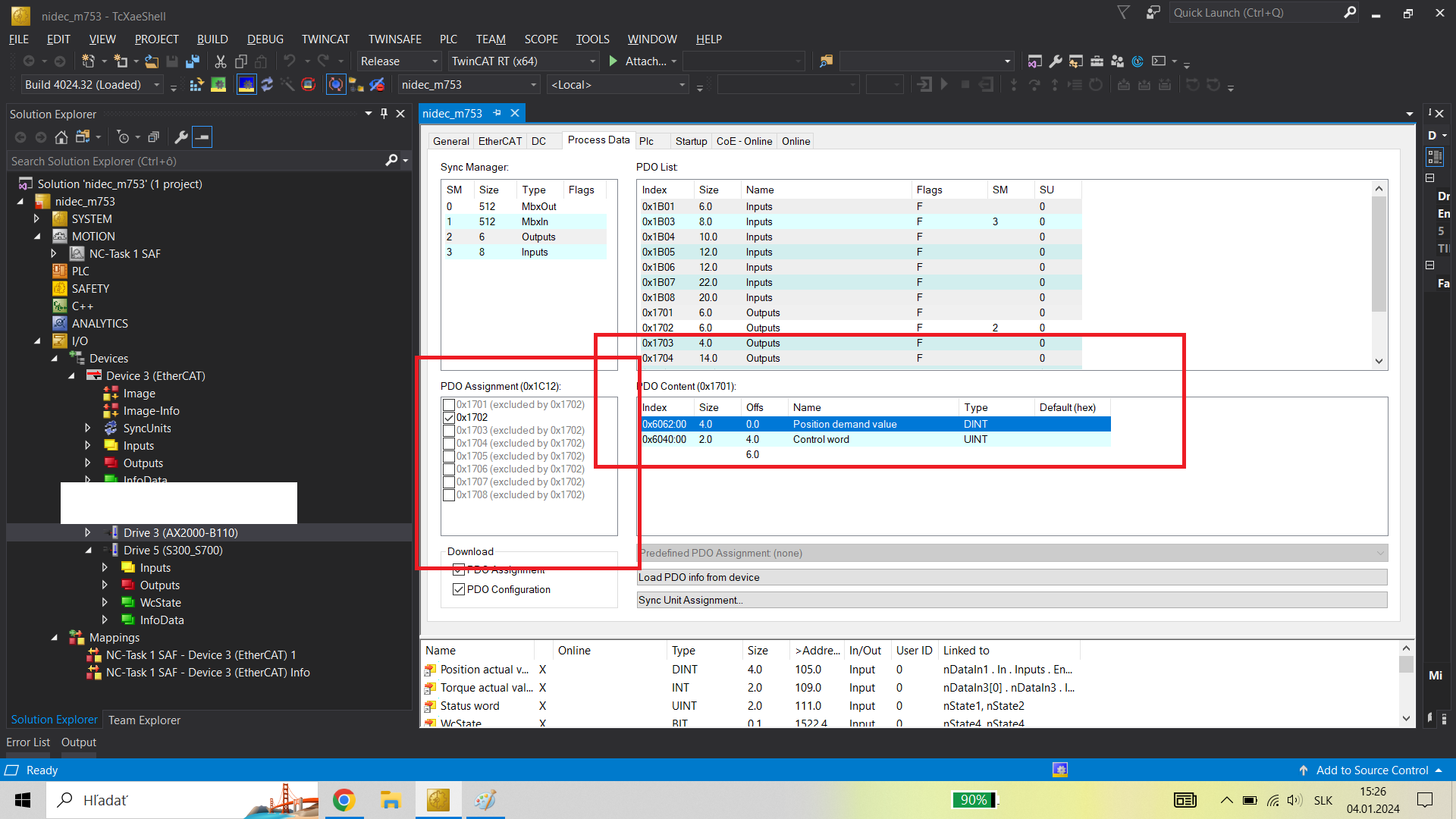Switch to the Startup tab
This screenshot has width=1456, height=819.
[x=691, y=141]
